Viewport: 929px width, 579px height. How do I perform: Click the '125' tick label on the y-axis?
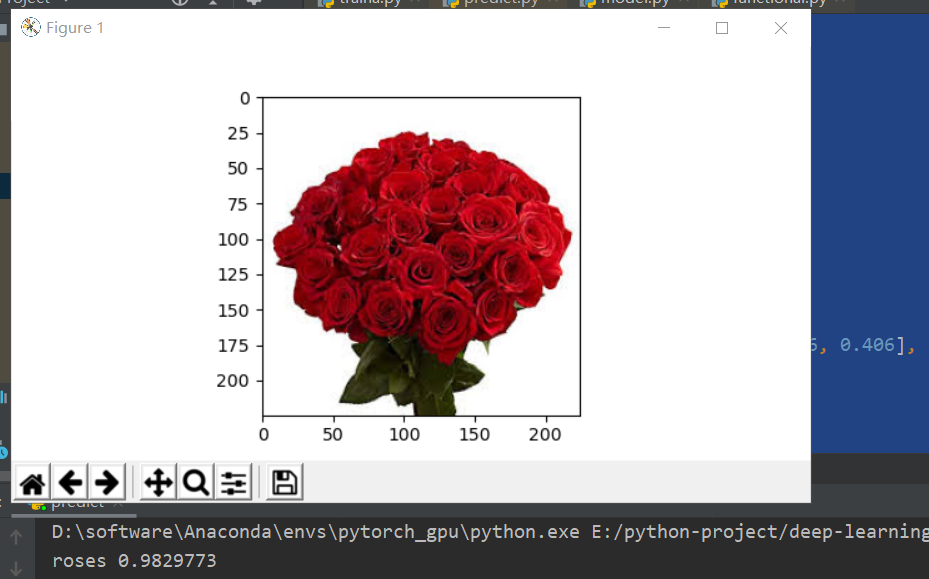[x=233, y=275]
